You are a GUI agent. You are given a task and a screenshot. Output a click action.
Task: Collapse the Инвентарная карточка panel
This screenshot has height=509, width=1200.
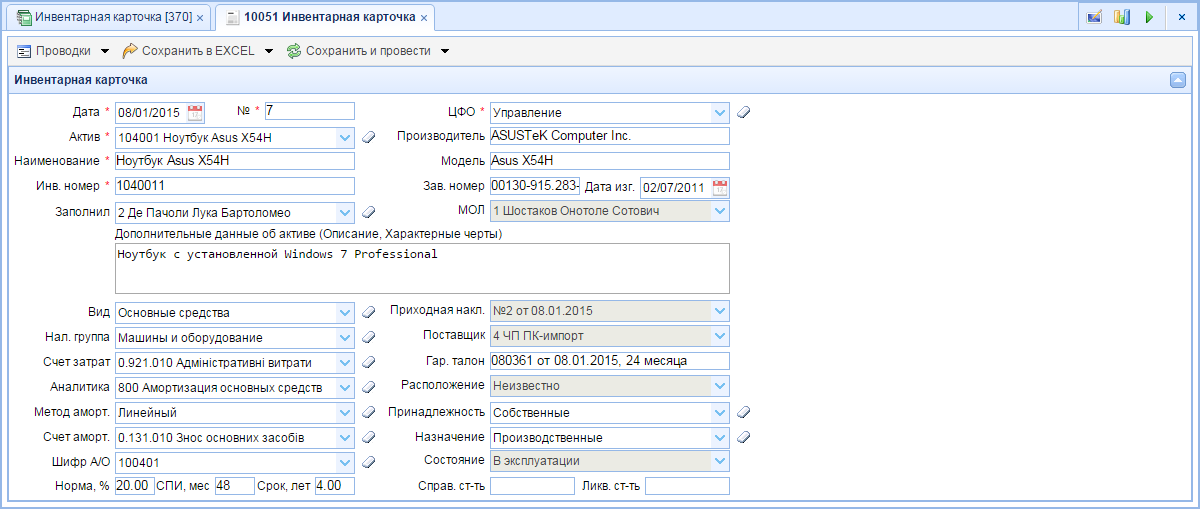1178,80
